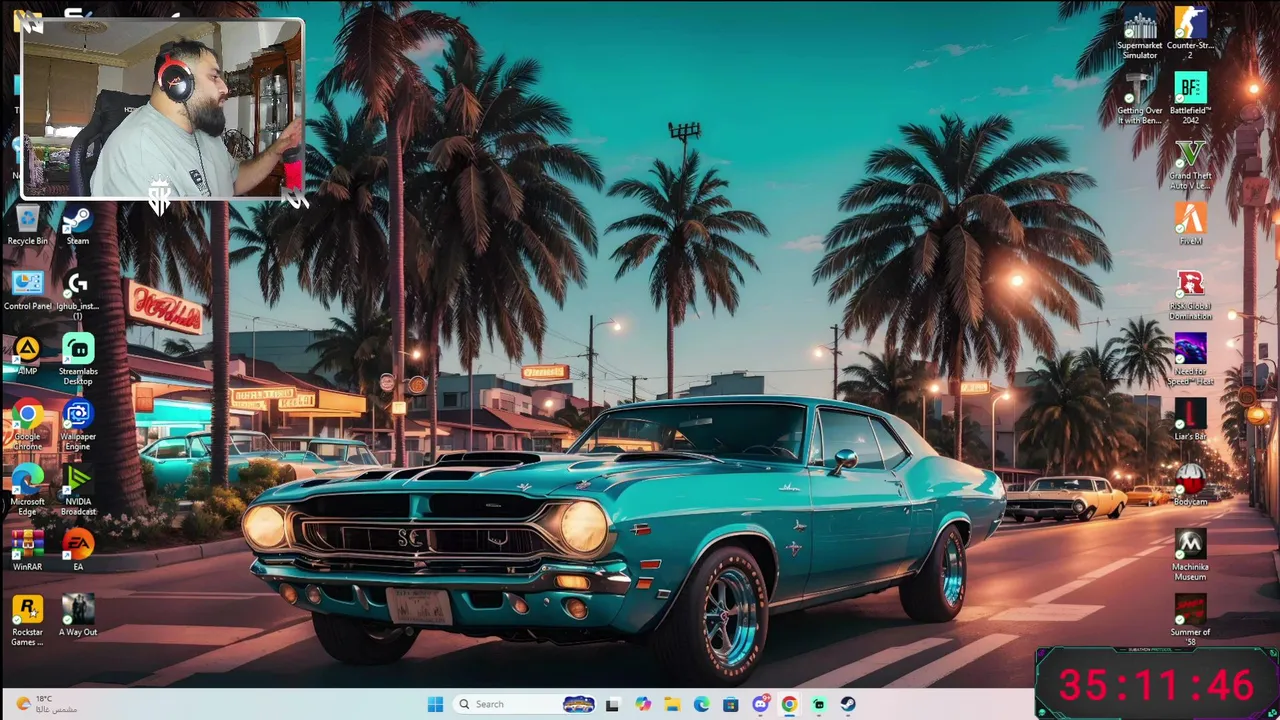This screenshot has height=720, width=1280.
Task: Select the Grand Theft Auto V icon
Action: (1190, 164)
